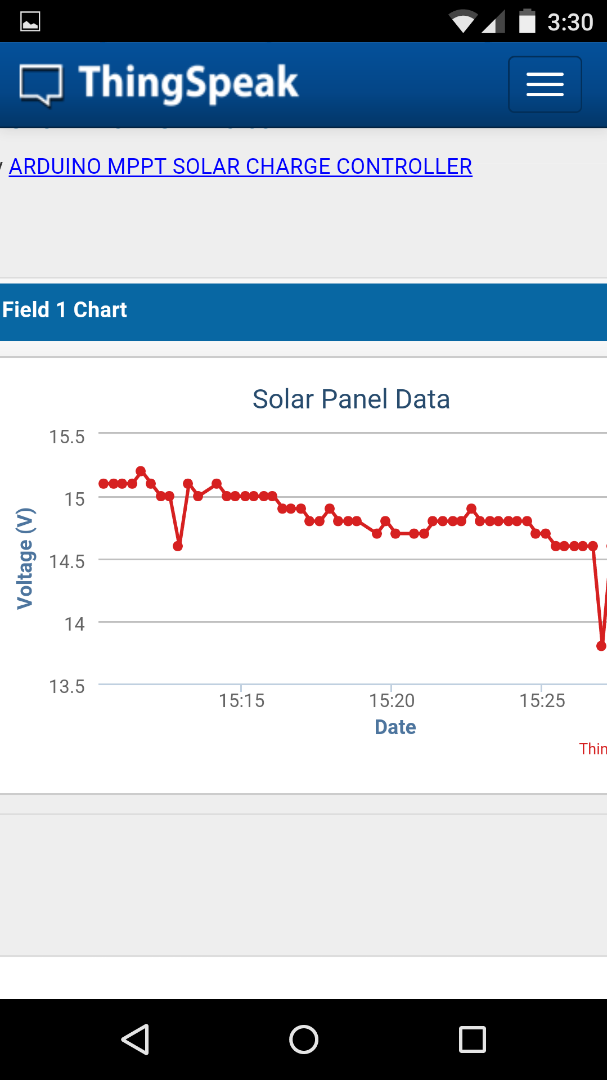The width and height of the screenshot is (607, 1080).
Task: Tap the 3:30 clock in status bar
Action: [571, 21]
